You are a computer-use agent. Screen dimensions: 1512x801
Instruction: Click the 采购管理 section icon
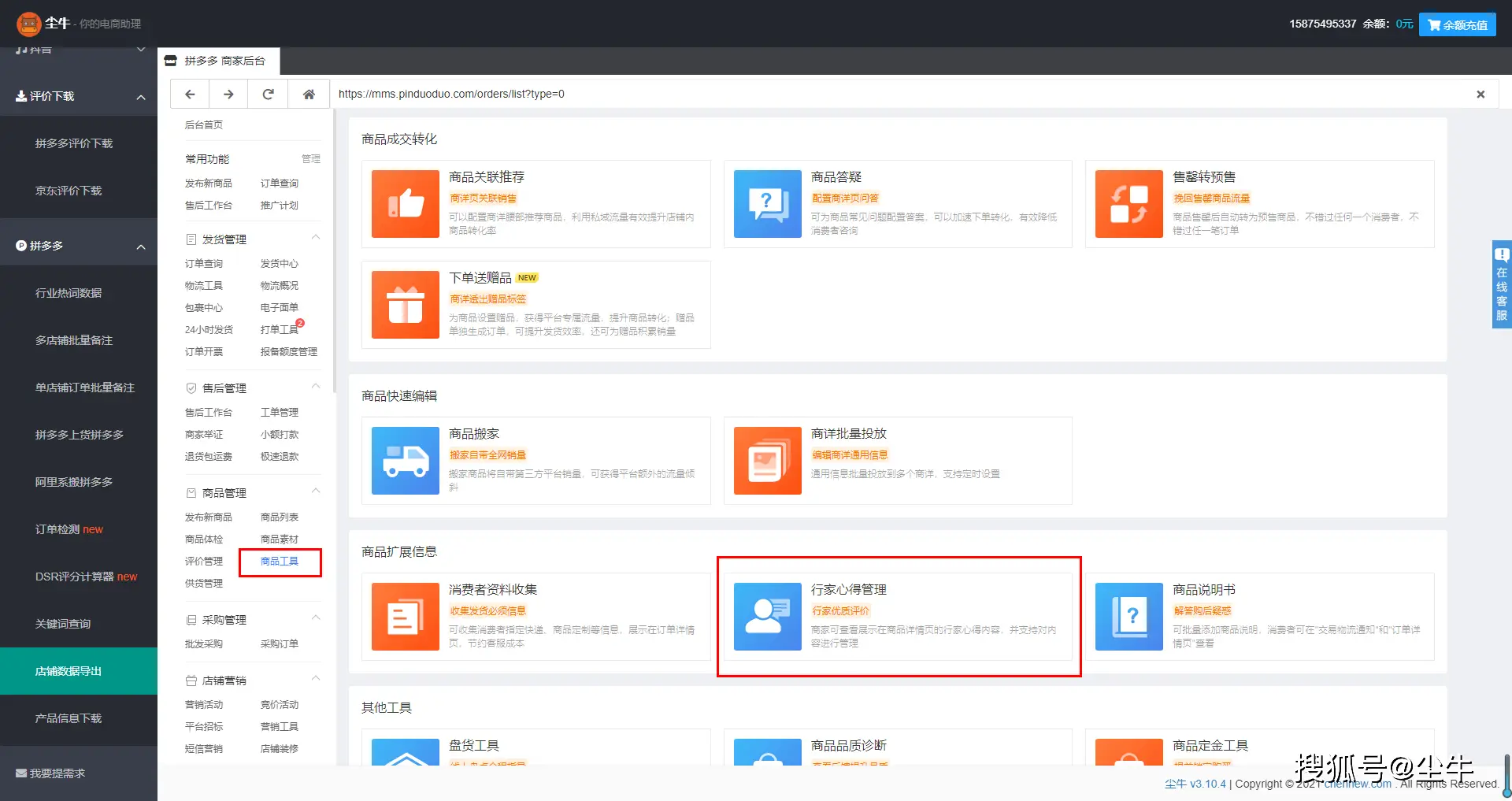191,620
